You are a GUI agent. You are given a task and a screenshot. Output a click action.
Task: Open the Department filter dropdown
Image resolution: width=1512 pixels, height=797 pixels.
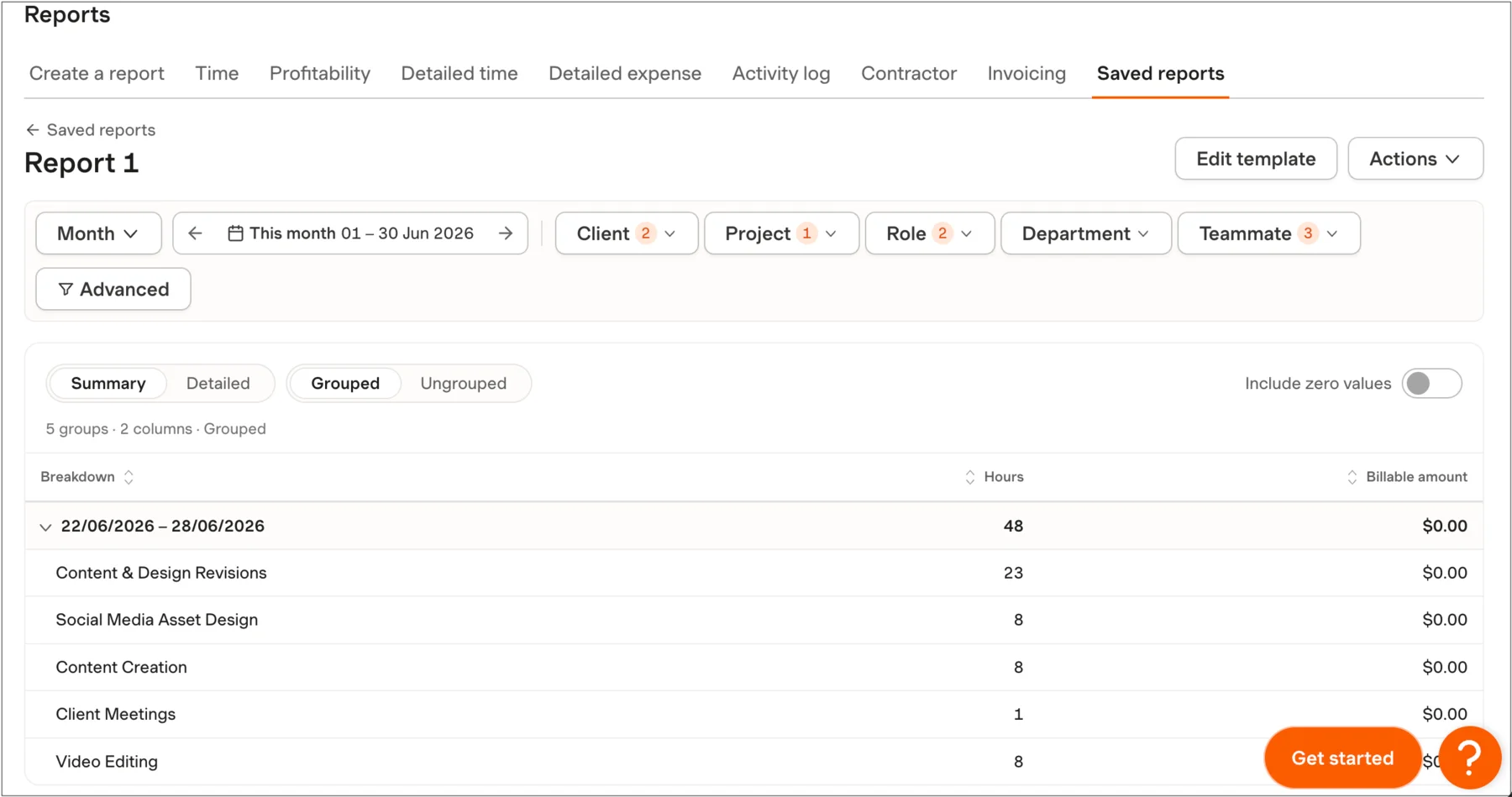point(1086,233)
